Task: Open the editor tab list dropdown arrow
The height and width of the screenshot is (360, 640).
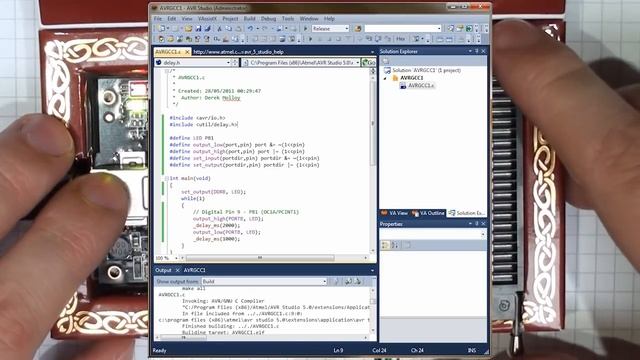Action: (x=372, y=52)
